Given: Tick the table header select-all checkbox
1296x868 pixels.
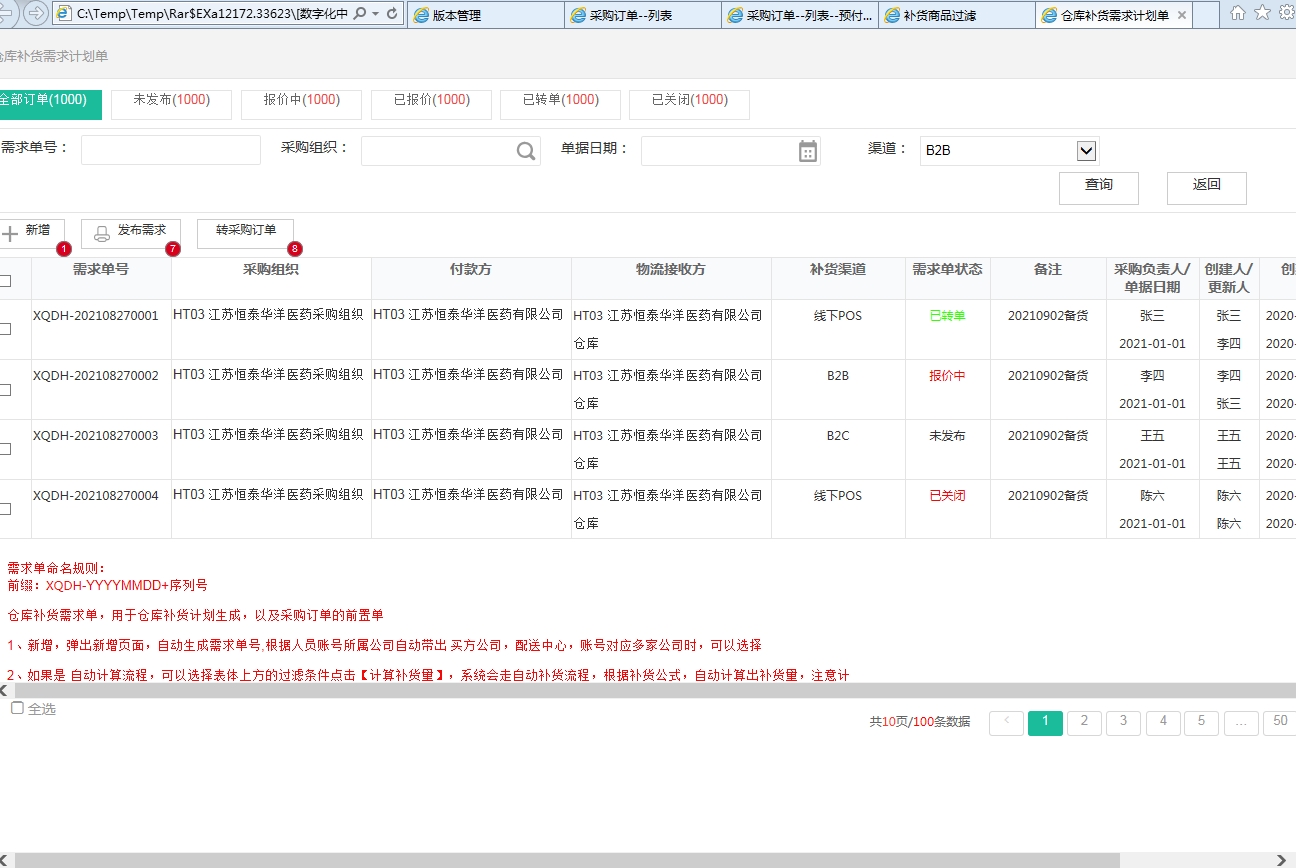Looking at the screenshot, I should (5, 281).
